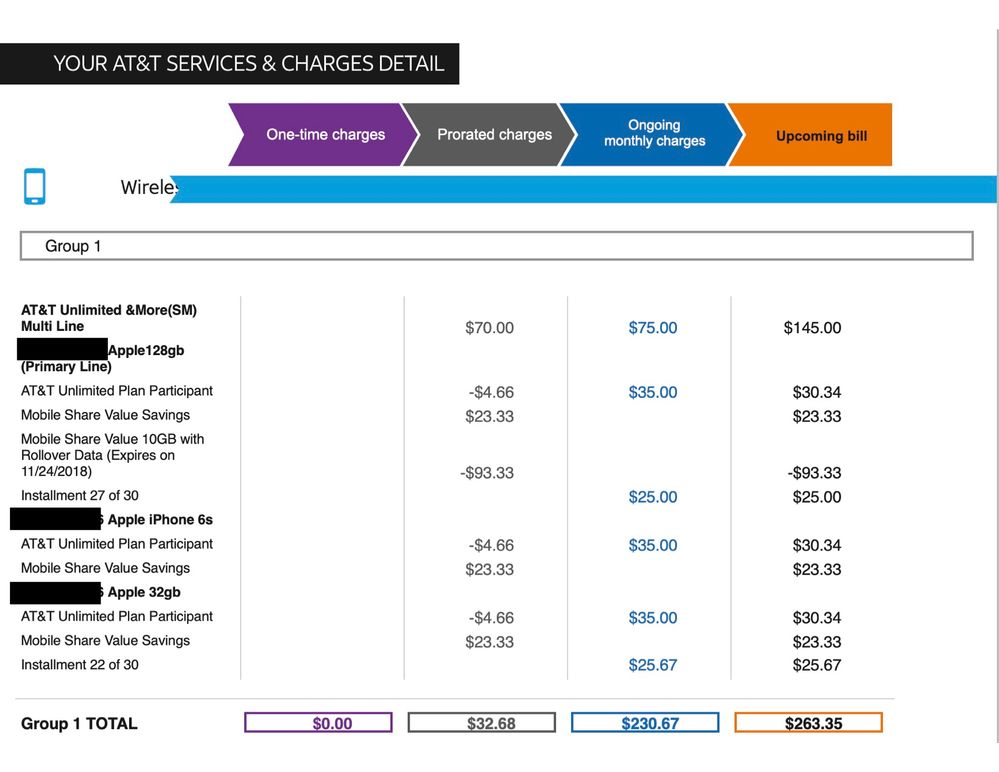Click the gray $32.68 total box
Image resolution: width=999 pixels, height=772 pixels.
tap(482, 723)
